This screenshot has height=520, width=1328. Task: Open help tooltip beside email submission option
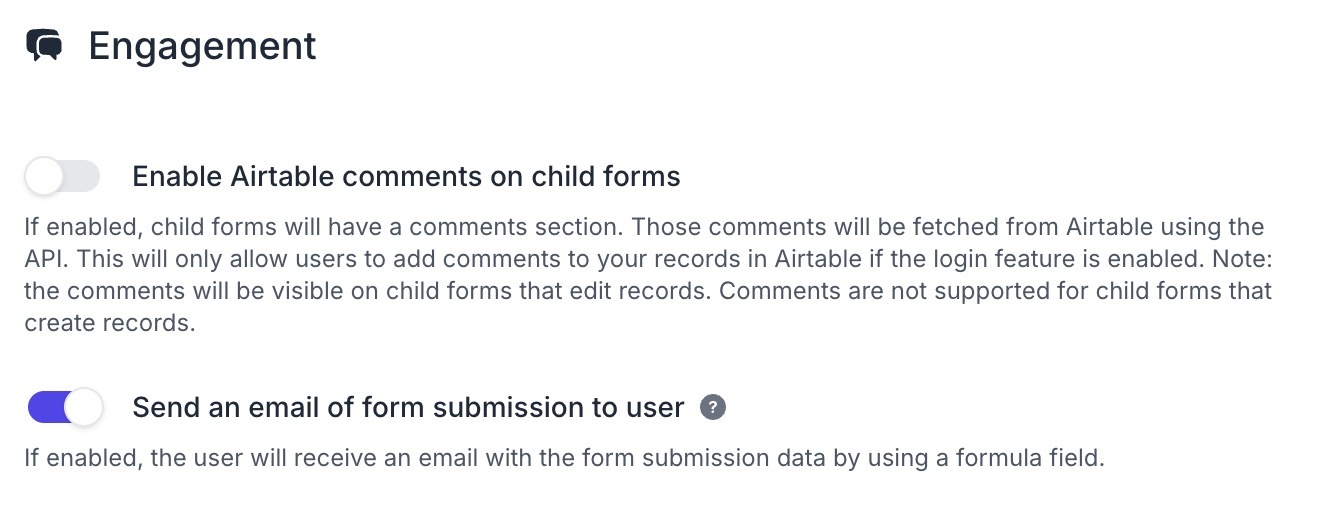713,407
